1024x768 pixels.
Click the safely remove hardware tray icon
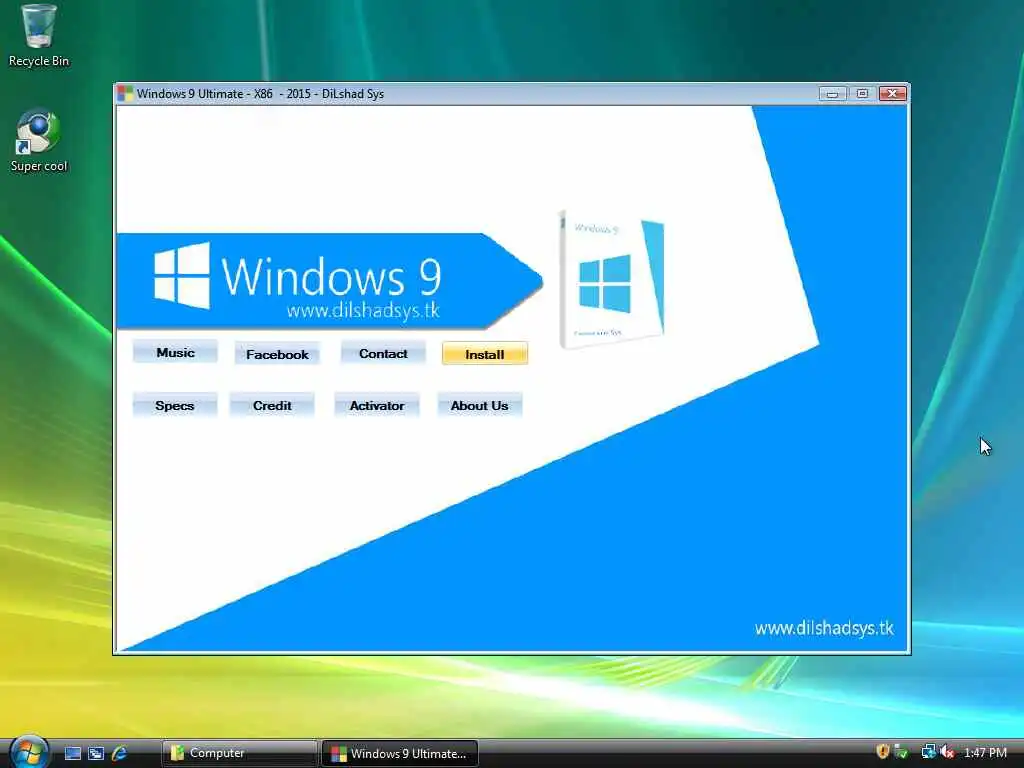(901, 752)
